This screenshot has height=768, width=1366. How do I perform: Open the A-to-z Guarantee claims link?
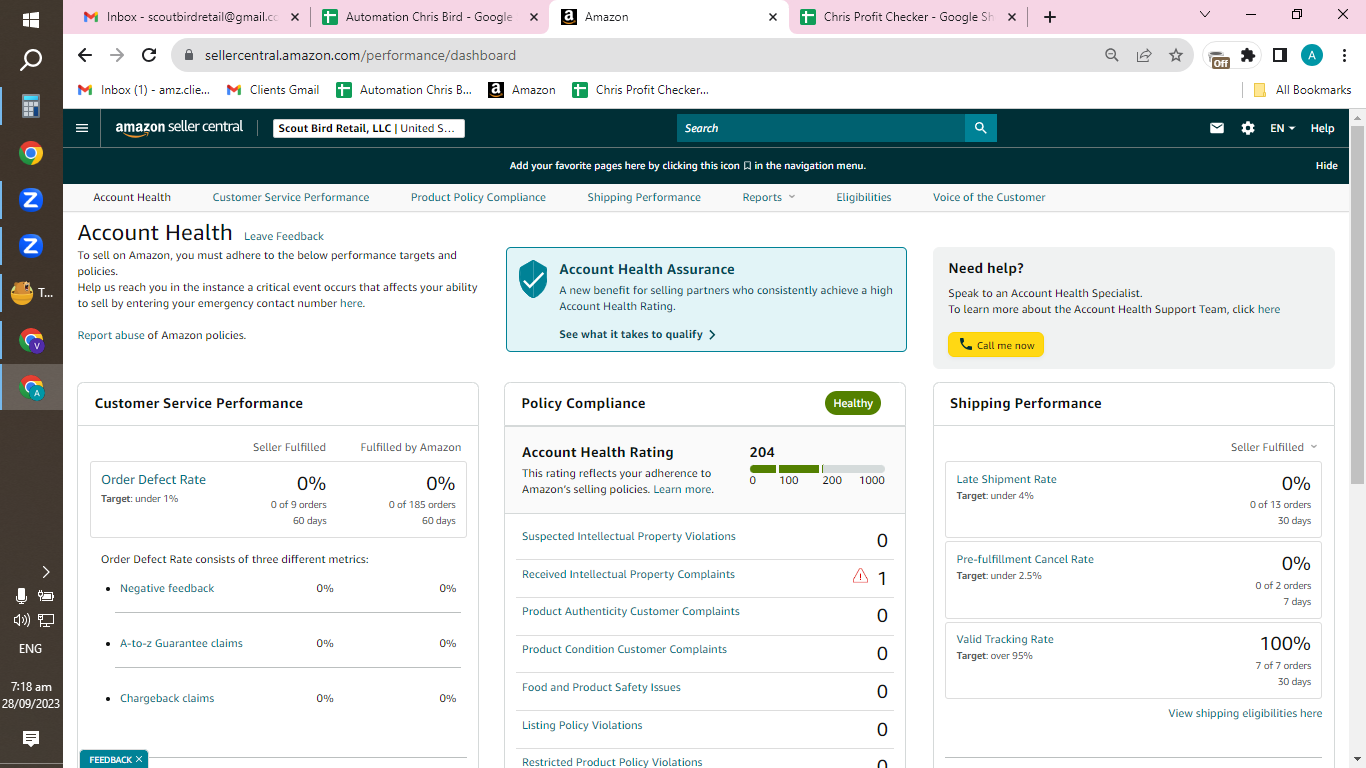pyautogui.click(x=181, y=643)
